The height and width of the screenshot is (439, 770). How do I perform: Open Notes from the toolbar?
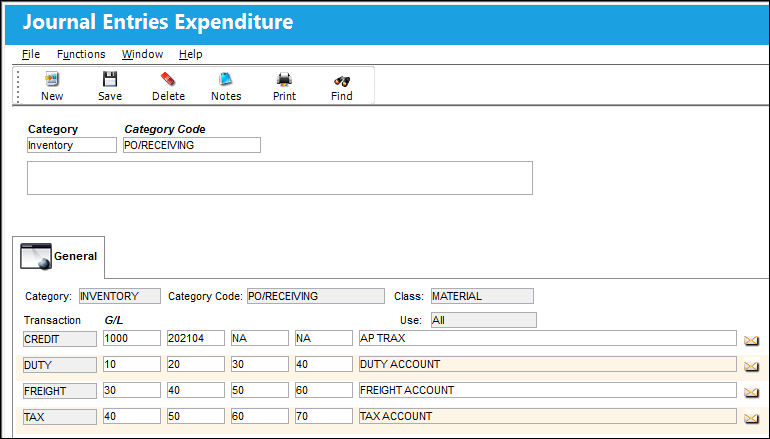(x=226, y=80)
